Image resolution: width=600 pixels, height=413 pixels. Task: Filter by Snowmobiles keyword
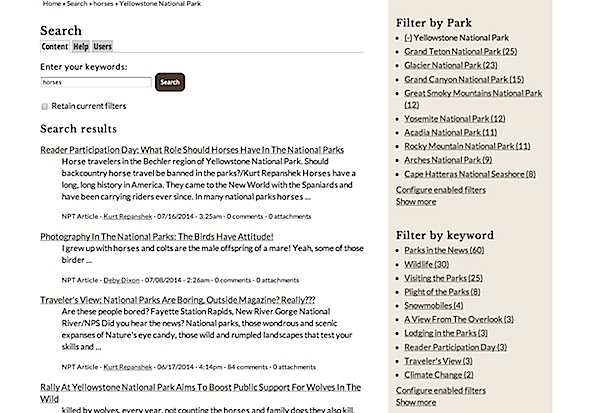point(434,305)
